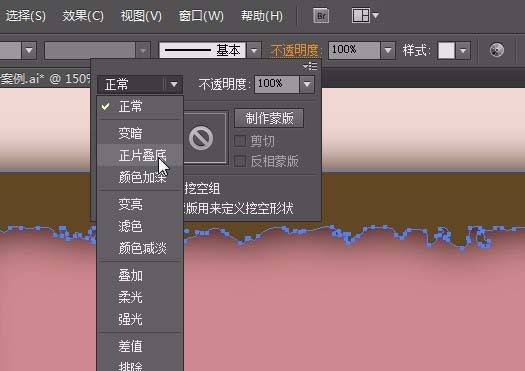
Task: Open the 选择(S) menu
Action: click(x=25, y=16)
